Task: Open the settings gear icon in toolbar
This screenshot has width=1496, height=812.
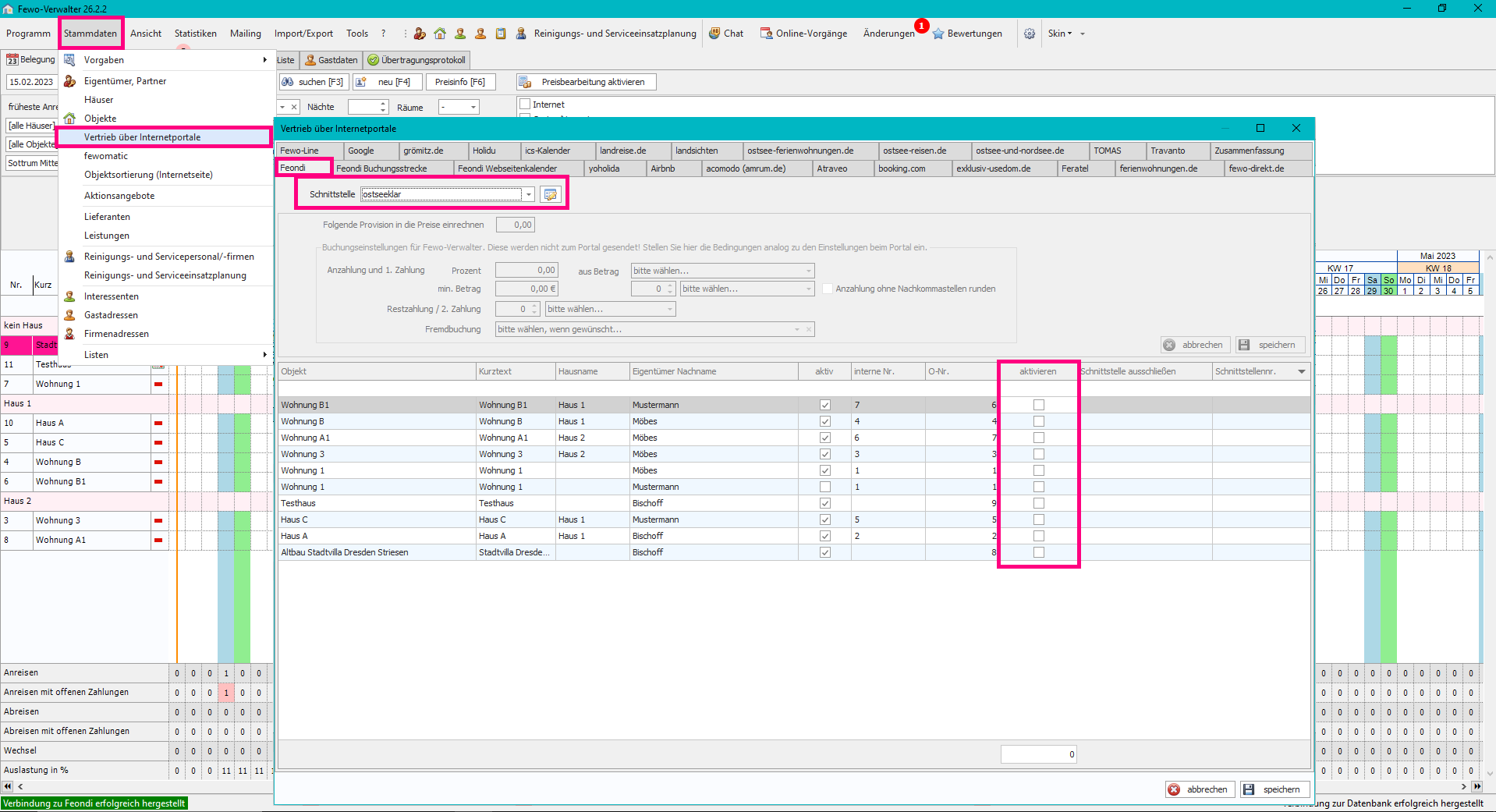Action: point(1030,34)
